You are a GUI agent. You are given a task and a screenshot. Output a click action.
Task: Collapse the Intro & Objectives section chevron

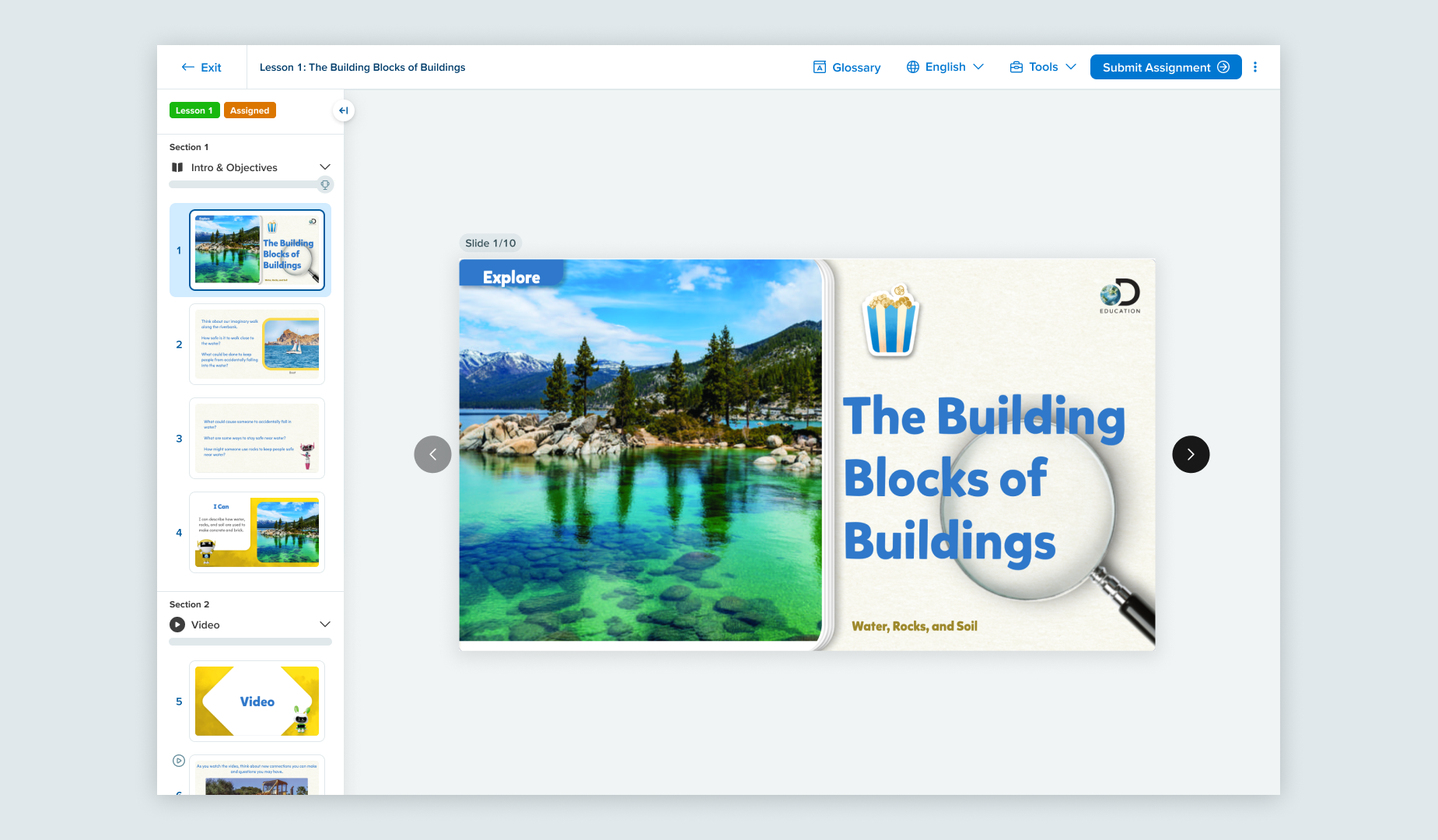click(325, 167)
